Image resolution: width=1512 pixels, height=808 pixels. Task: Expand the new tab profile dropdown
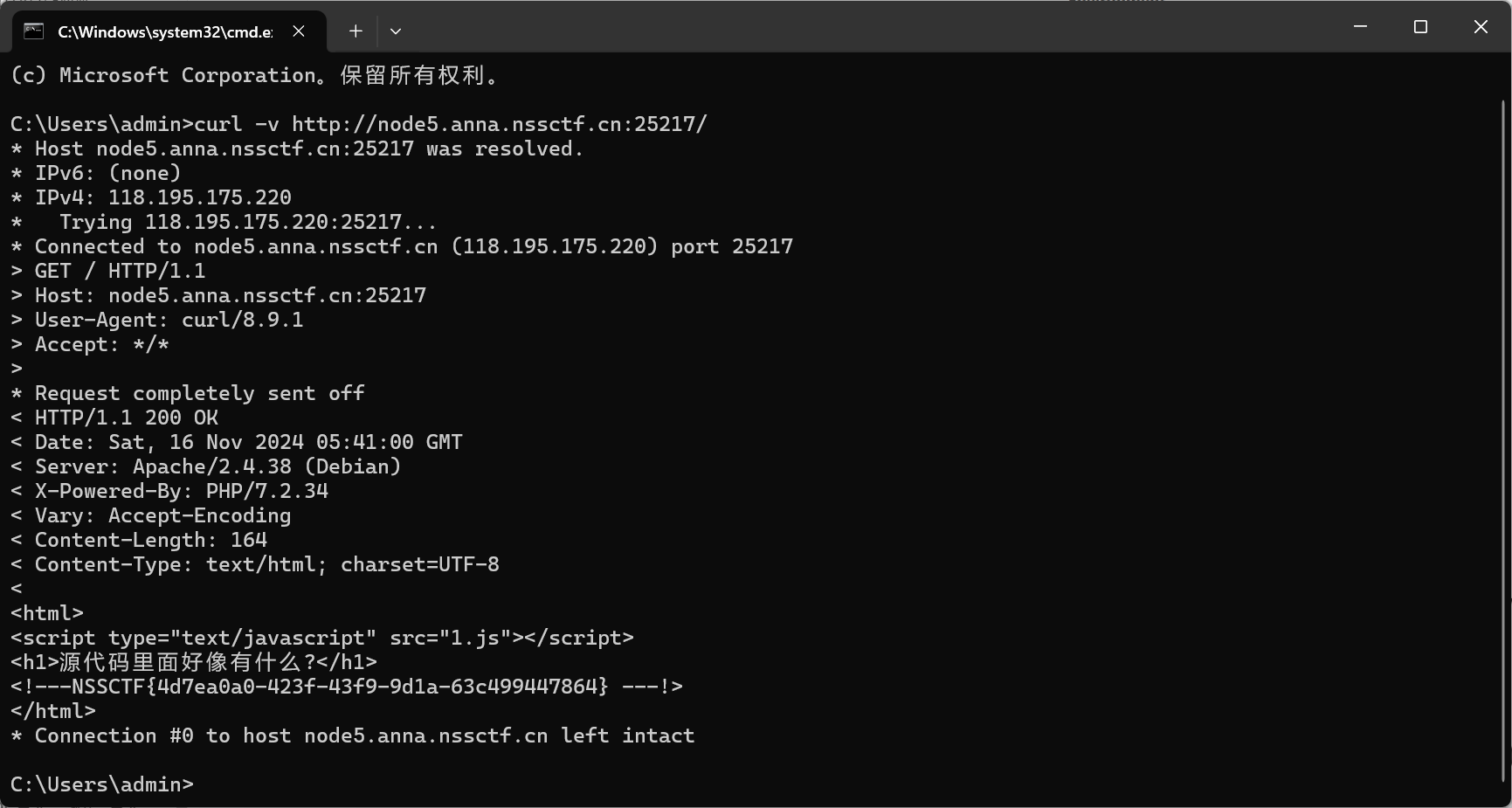[396, 31]
